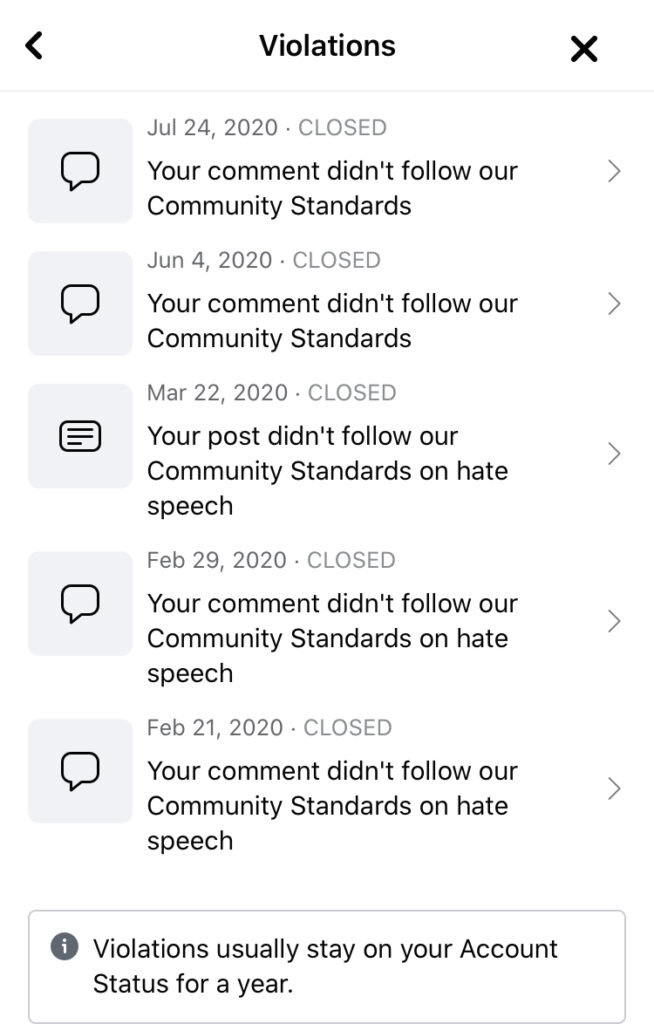Expand the Jun 4, 2020 violation chevron

click(614, 304)
